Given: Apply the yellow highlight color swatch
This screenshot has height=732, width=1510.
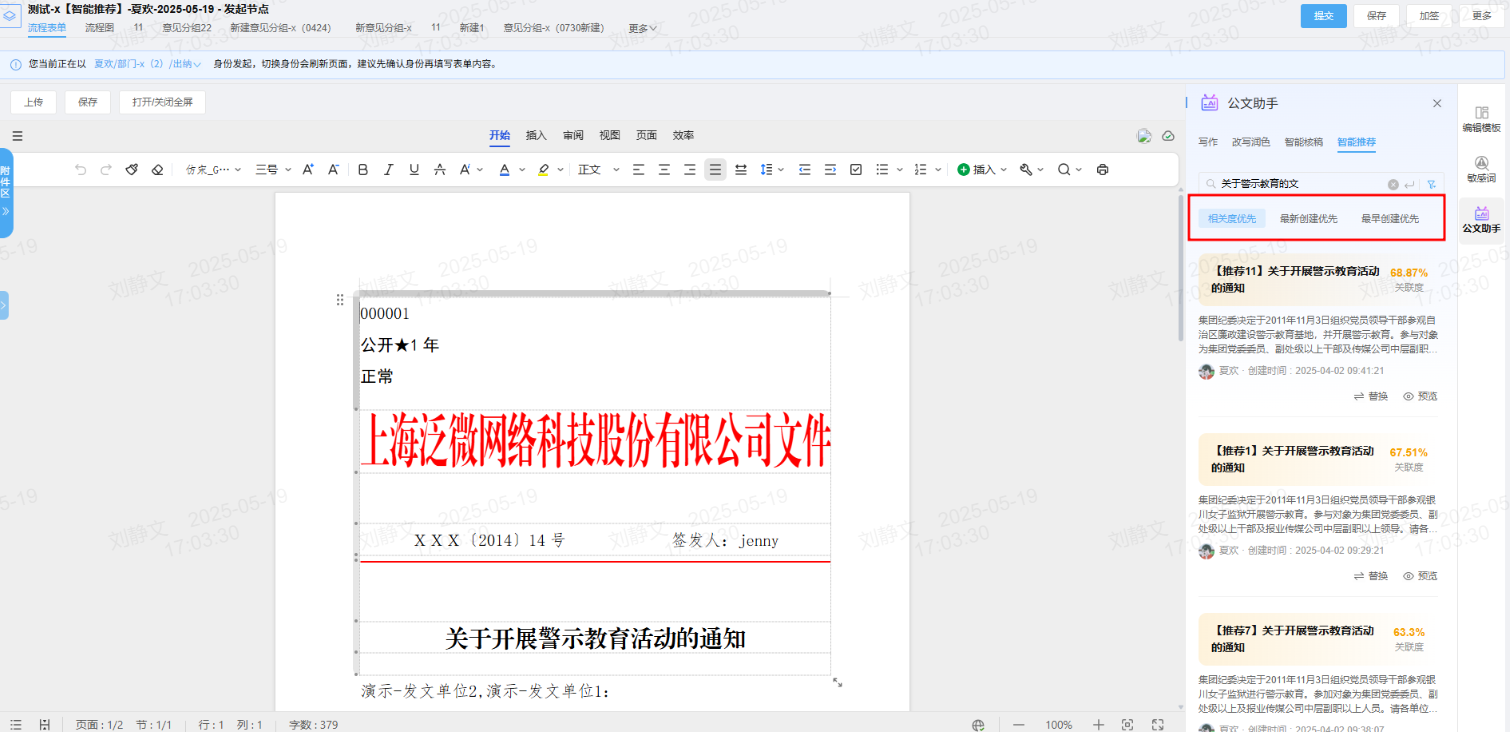Looking at the screenshot, I should tap(543, 170).
